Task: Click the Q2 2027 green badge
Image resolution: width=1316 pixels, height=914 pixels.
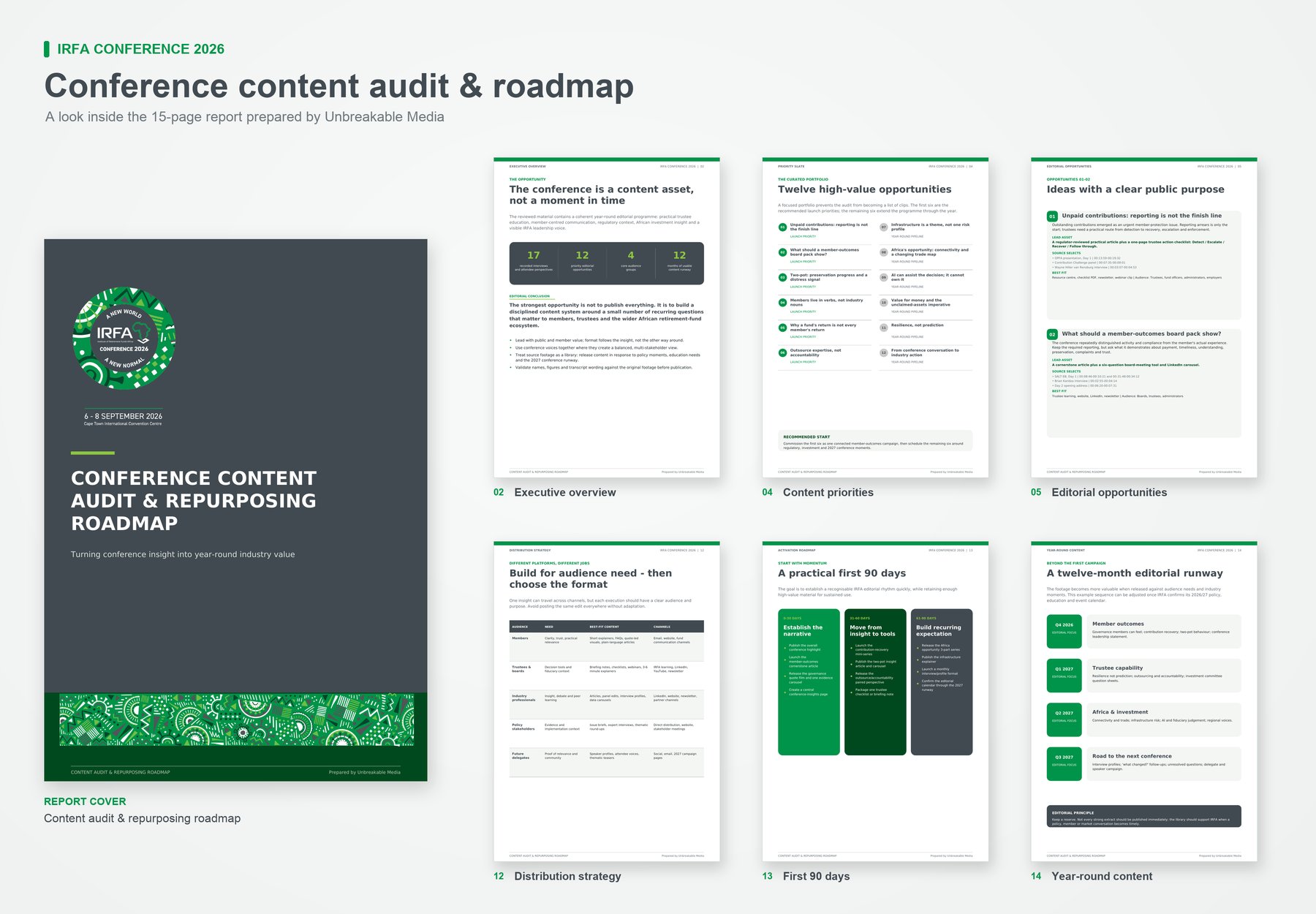Action: click(x=1064, y=720)
